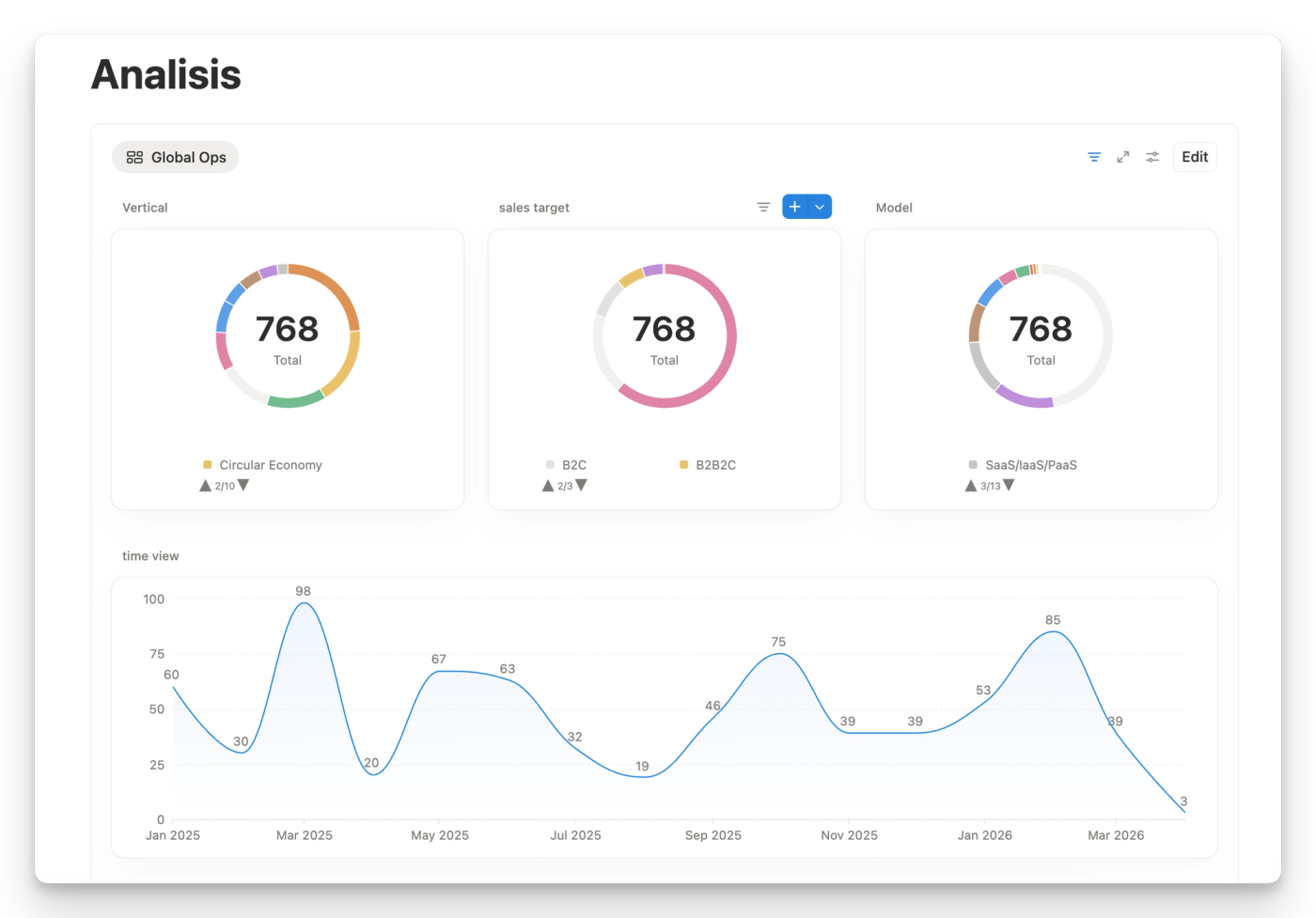Open the Global Ops view tab
1316x918 pixels.
click(x=176, y=157)
